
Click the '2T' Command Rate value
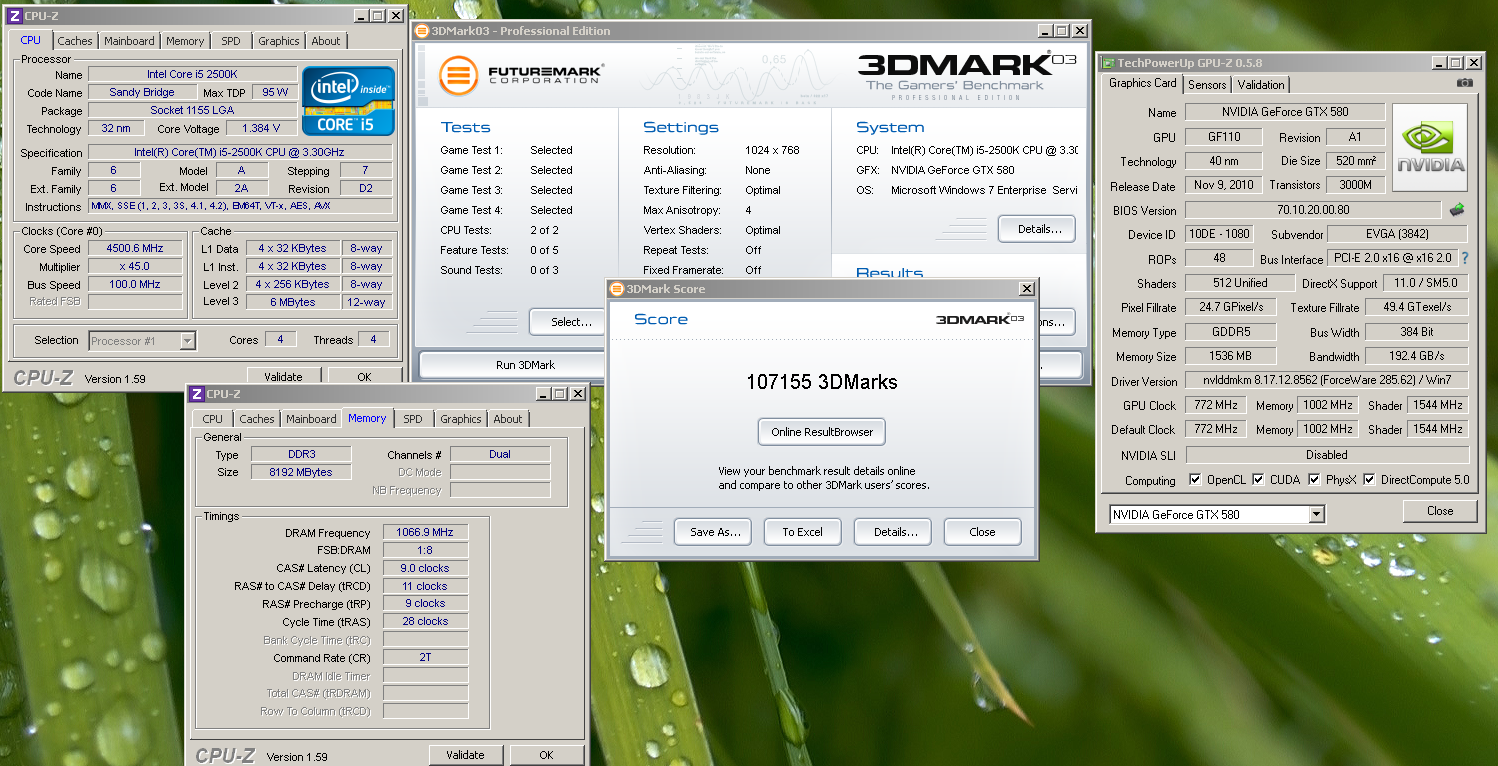425,658
